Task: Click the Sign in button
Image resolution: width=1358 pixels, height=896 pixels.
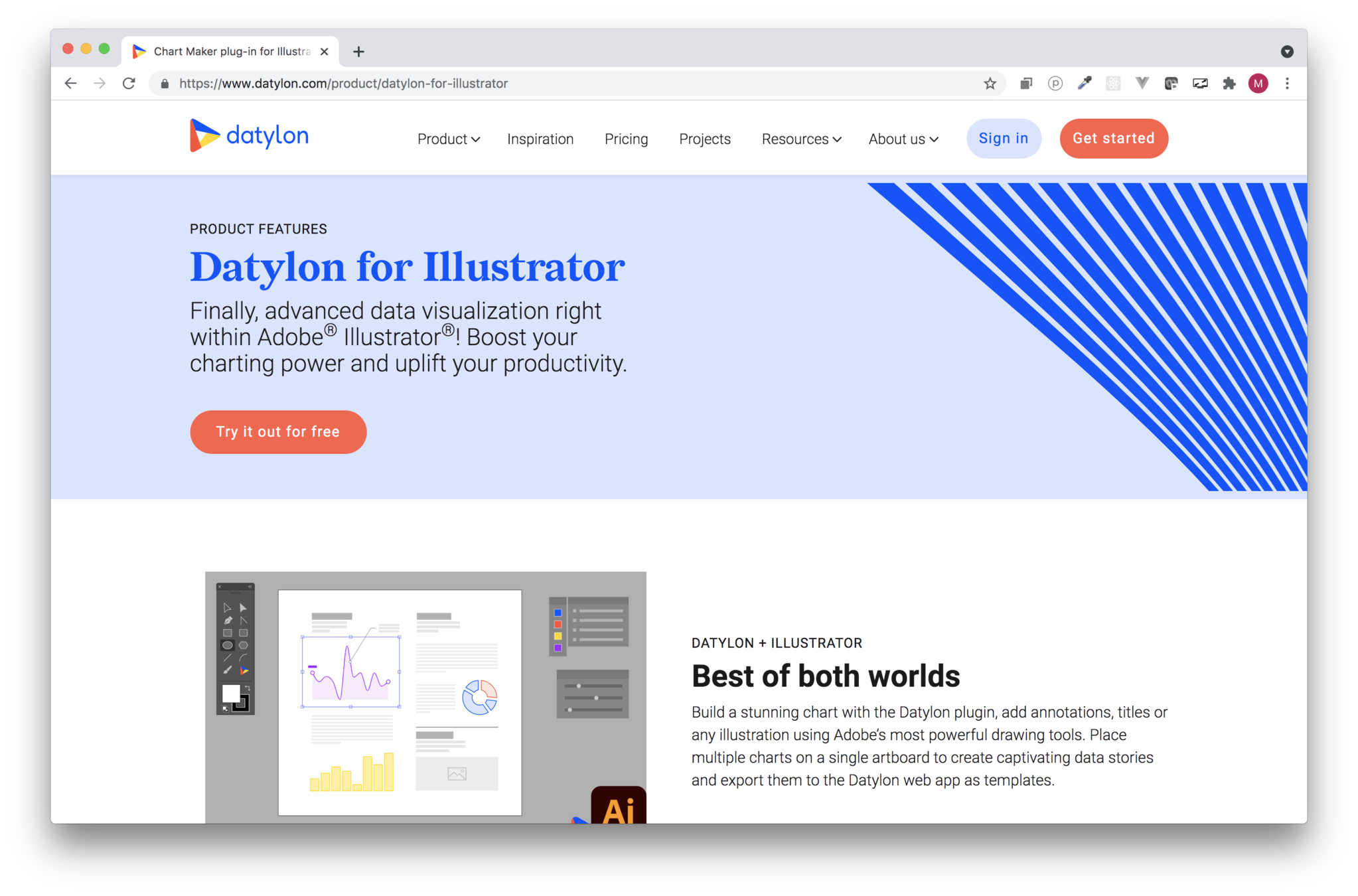Action: (1003, 139)
